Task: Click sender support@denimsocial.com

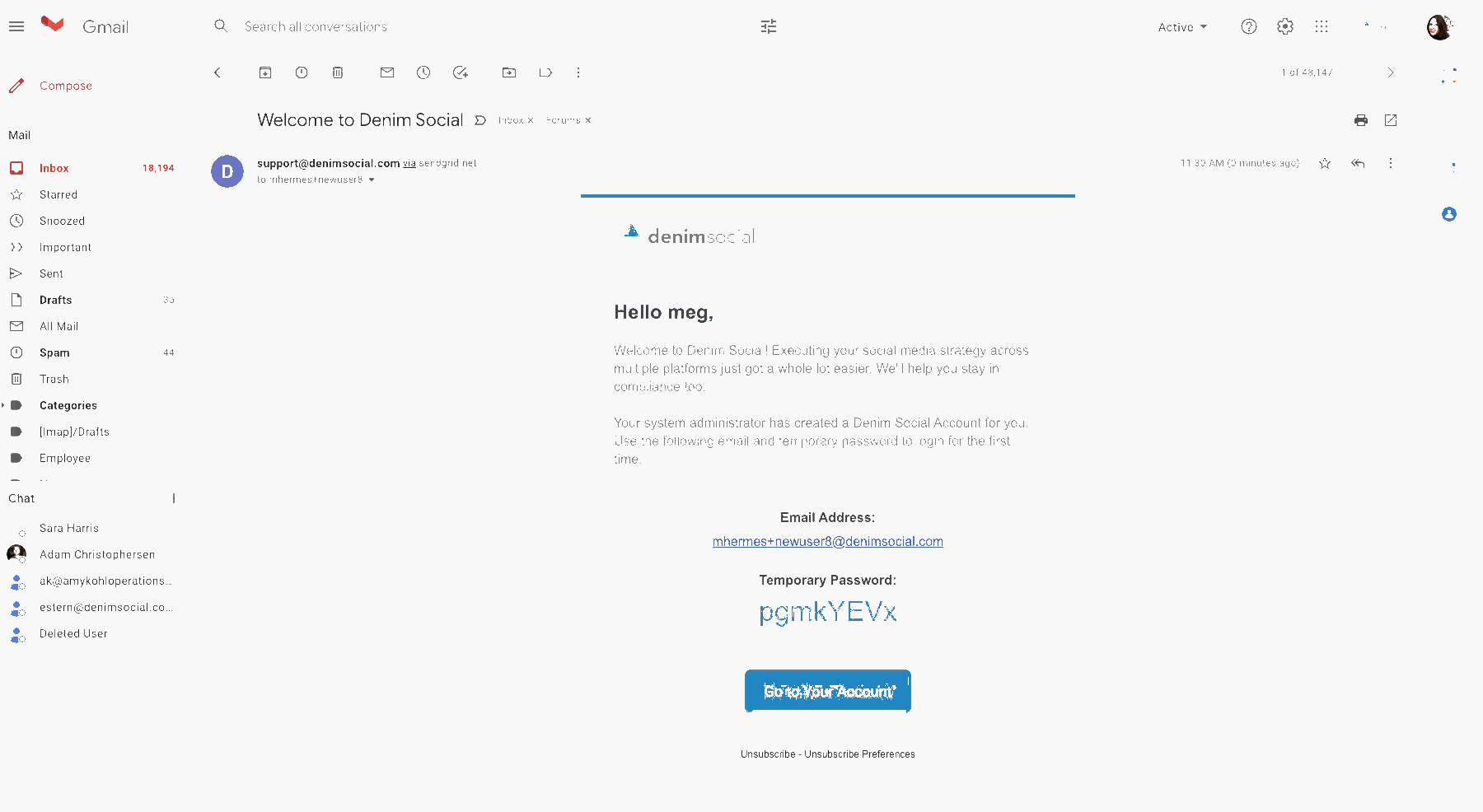Action: coord(329,163)
